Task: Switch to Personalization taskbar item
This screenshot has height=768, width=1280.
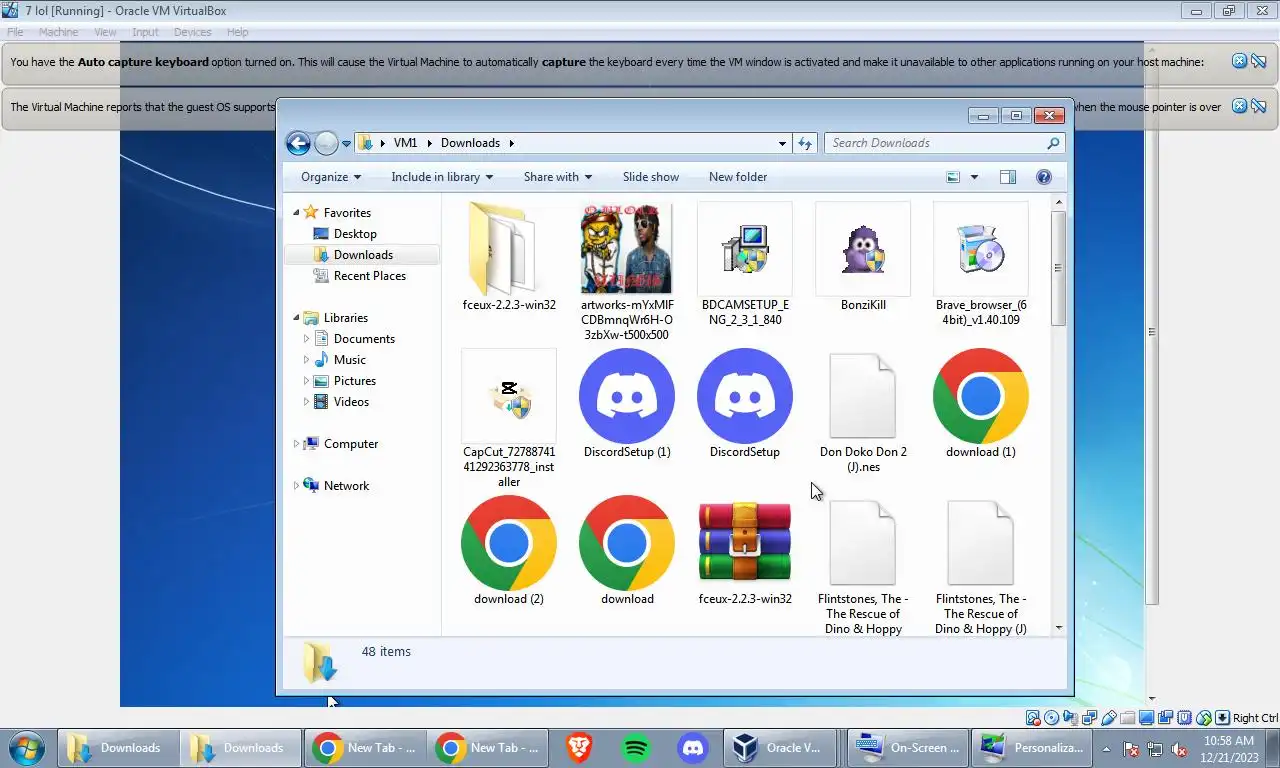Action: coord(1030,748)
